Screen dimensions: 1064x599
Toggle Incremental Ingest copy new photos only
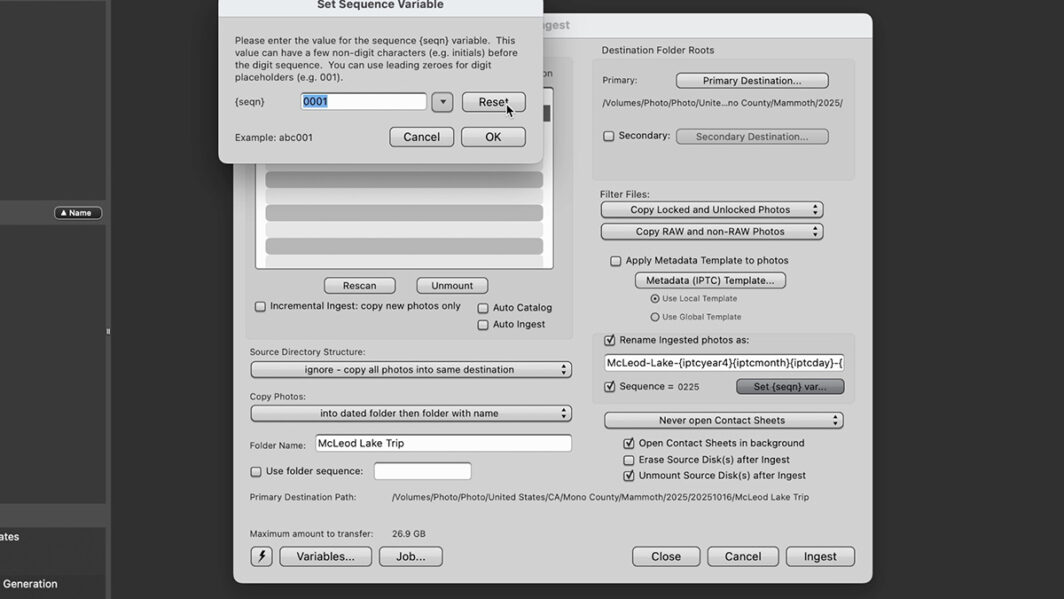tap(261, 306)
